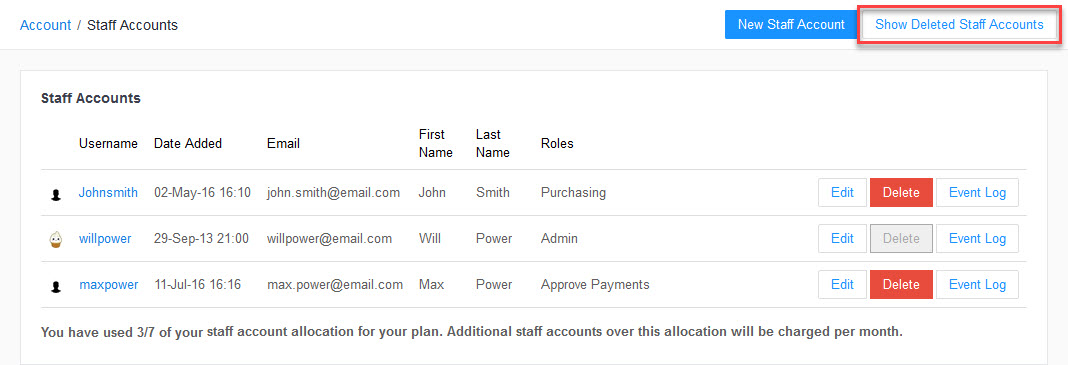Click the maxpower avatar icon
The image size is (1068, 365).
(x=56, y=286)
